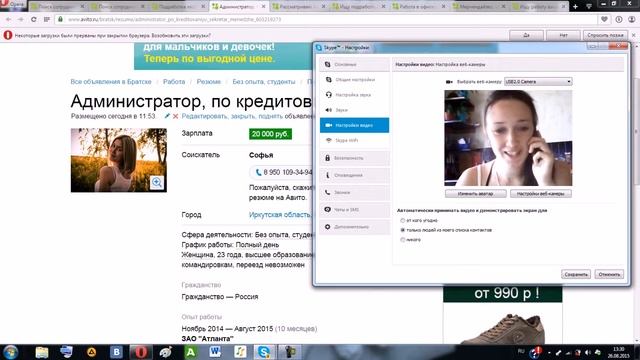Open the file explorer folder in taskbar

[x=42, y=352]
